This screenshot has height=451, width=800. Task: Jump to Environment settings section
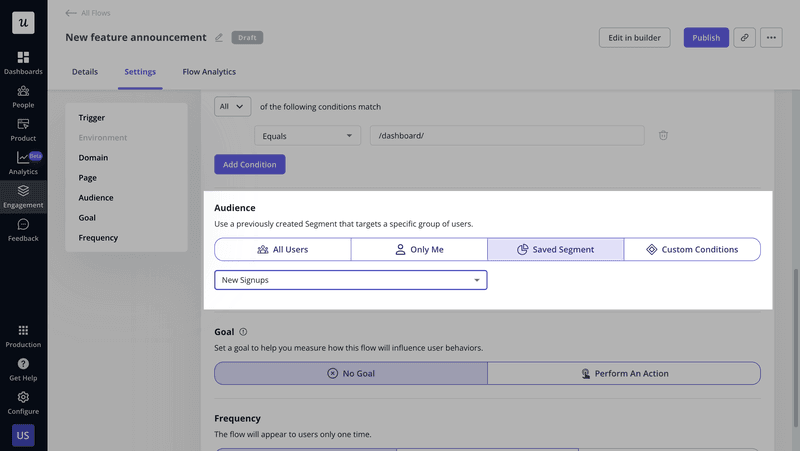(x=103, y=138)
